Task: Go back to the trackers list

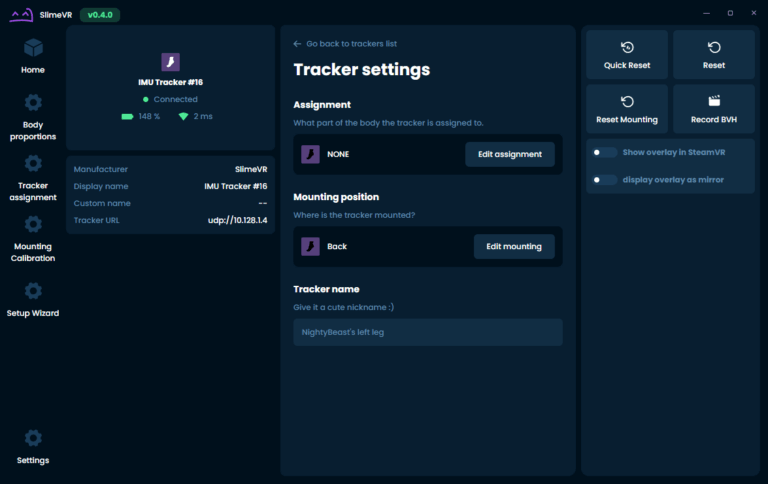Action: 345,44
